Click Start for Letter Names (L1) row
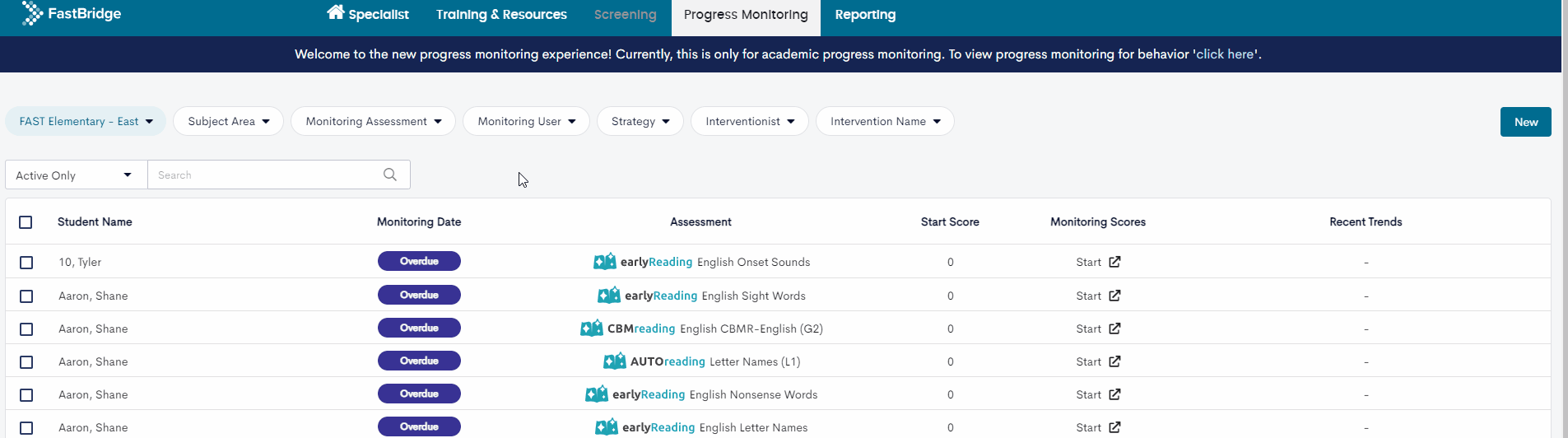Viewport: 1568px width, 438px height. click(1088, 361)
